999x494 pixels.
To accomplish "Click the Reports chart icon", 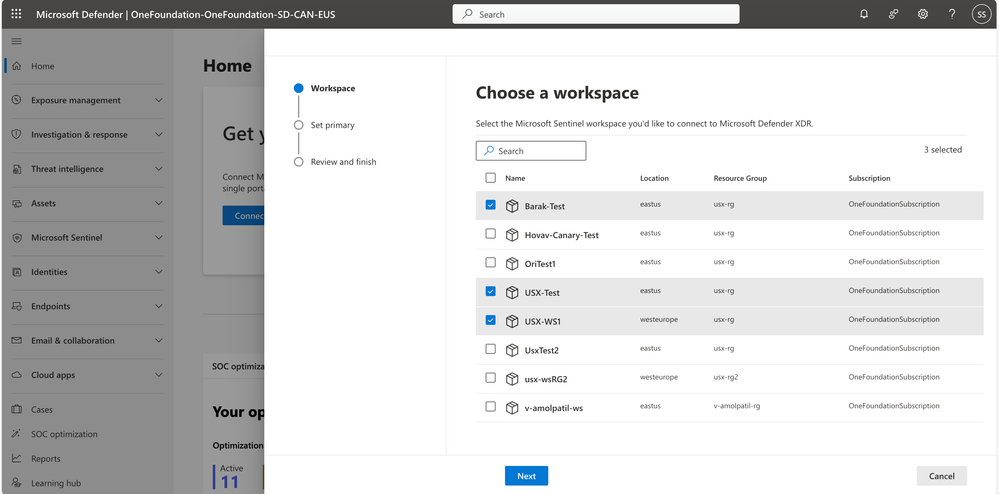I will click(17, 458).
